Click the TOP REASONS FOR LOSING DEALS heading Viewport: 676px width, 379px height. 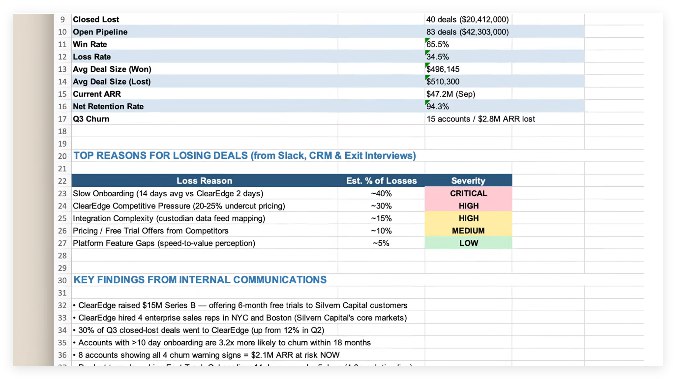pyautogui.click(x=244, y=156)
